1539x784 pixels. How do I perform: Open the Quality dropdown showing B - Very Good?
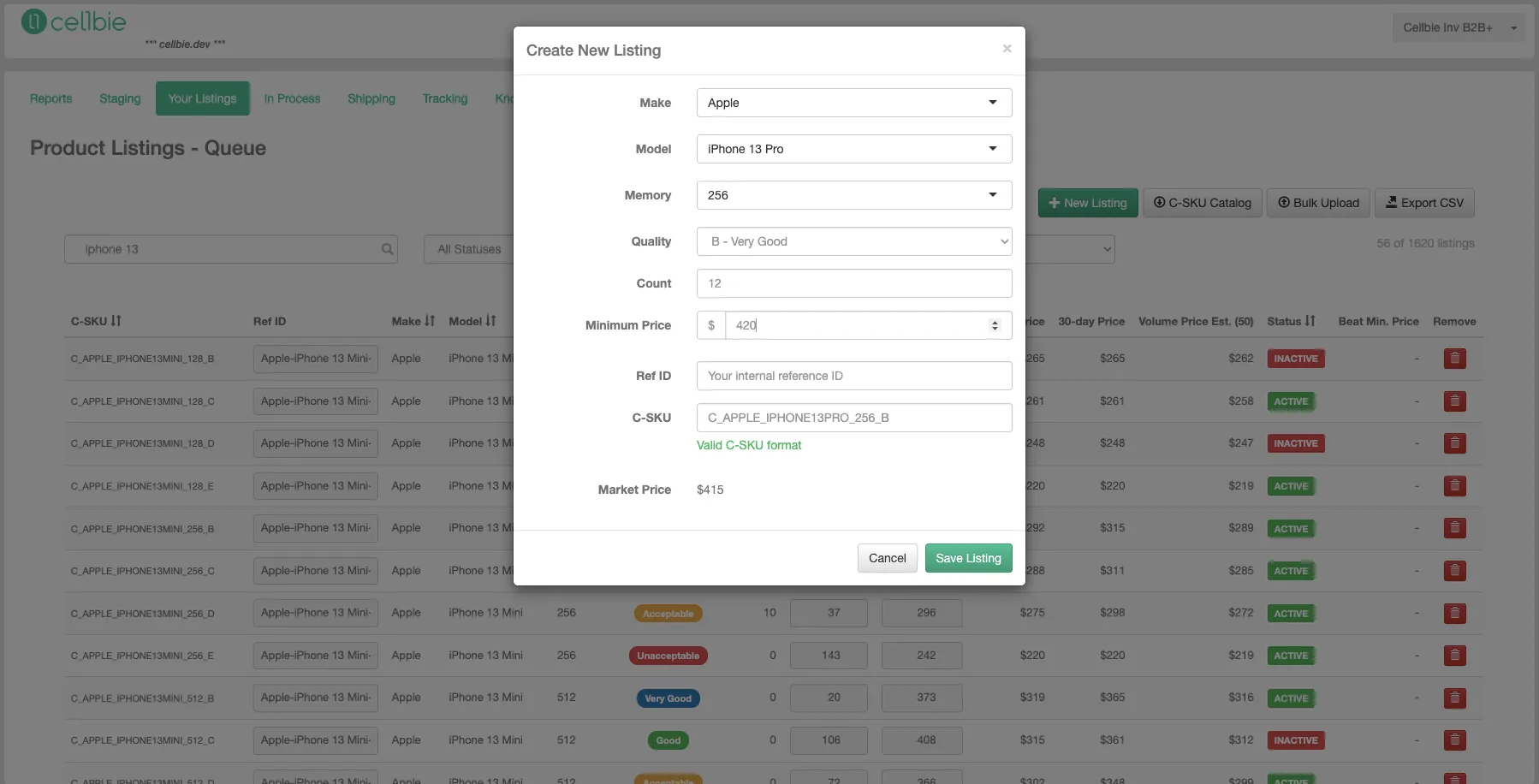click(x=854, y=241)
